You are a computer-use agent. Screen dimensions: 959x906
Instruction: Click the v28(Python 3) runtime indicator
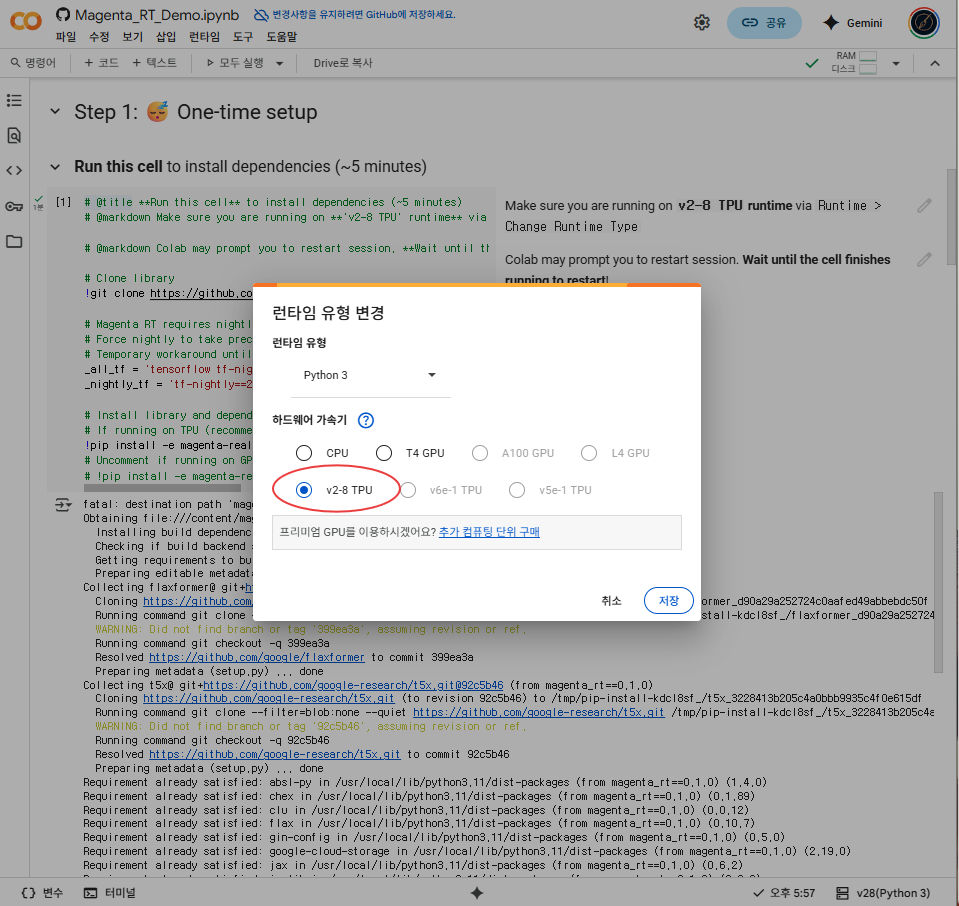[883, 893]
